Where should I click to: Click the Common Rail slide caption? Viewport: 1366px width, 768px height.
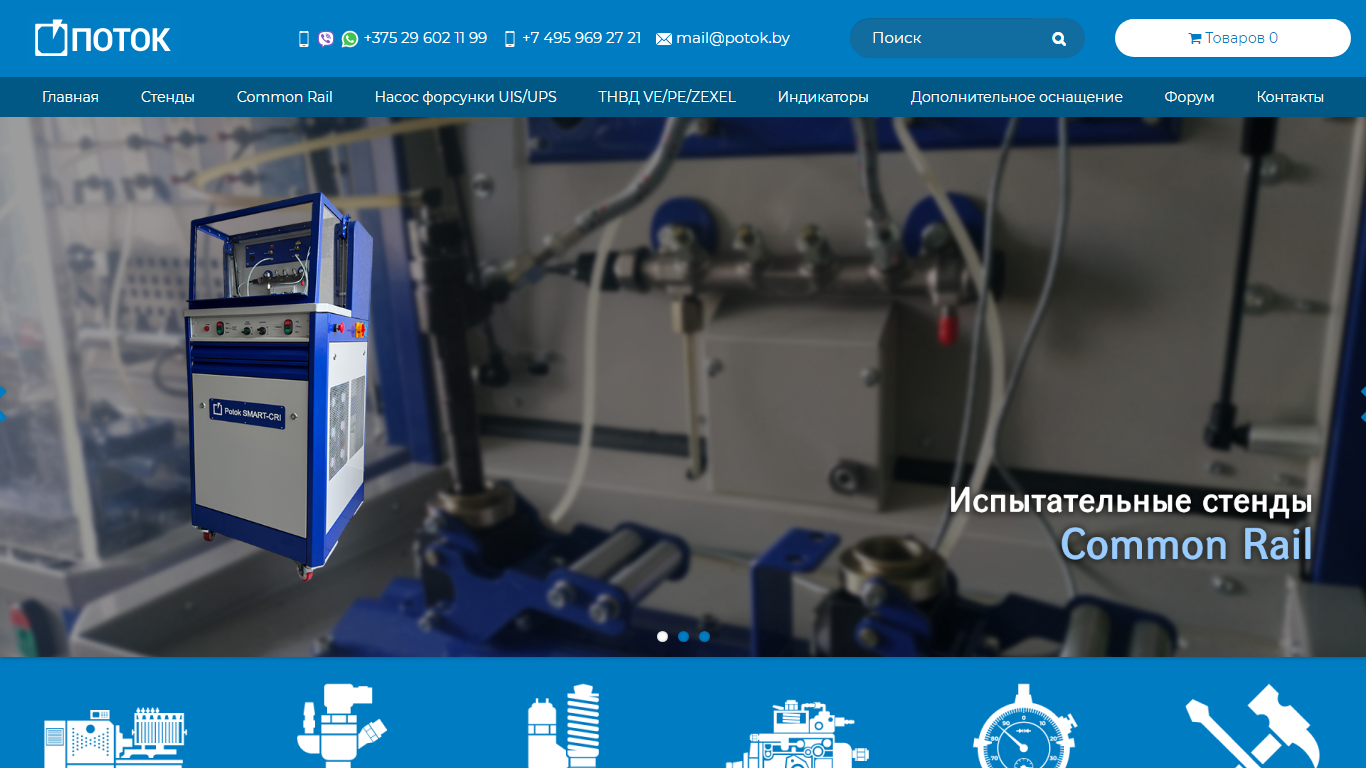click(x=1186, y=545)
